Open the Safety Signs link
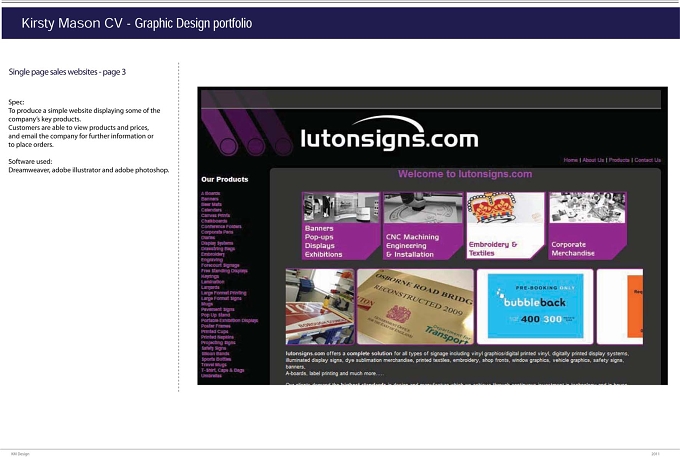680x457 pixels. coord(213,348)
